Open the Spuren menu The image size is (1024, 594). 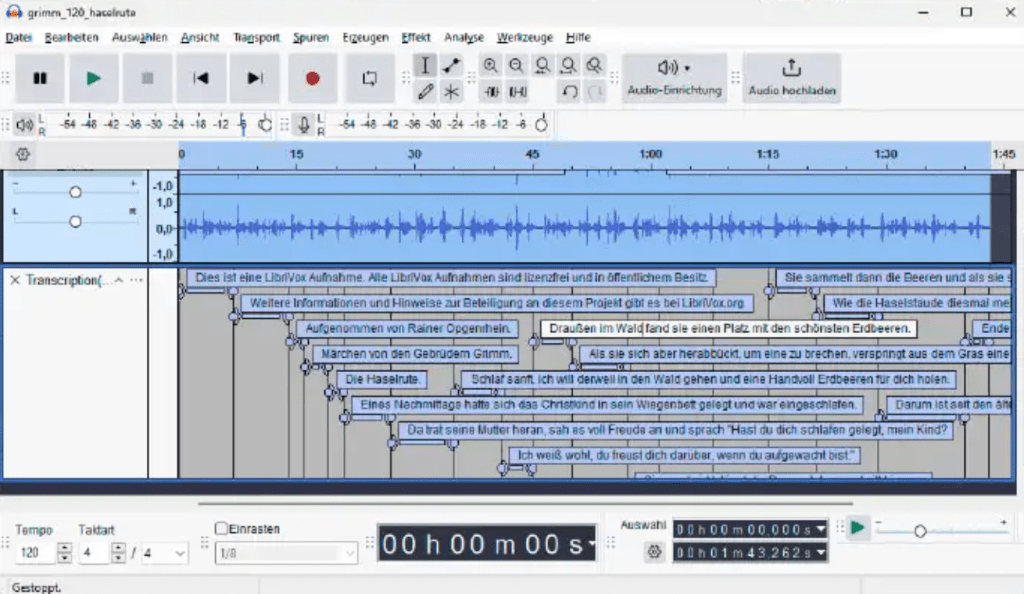tap(310, 38)
